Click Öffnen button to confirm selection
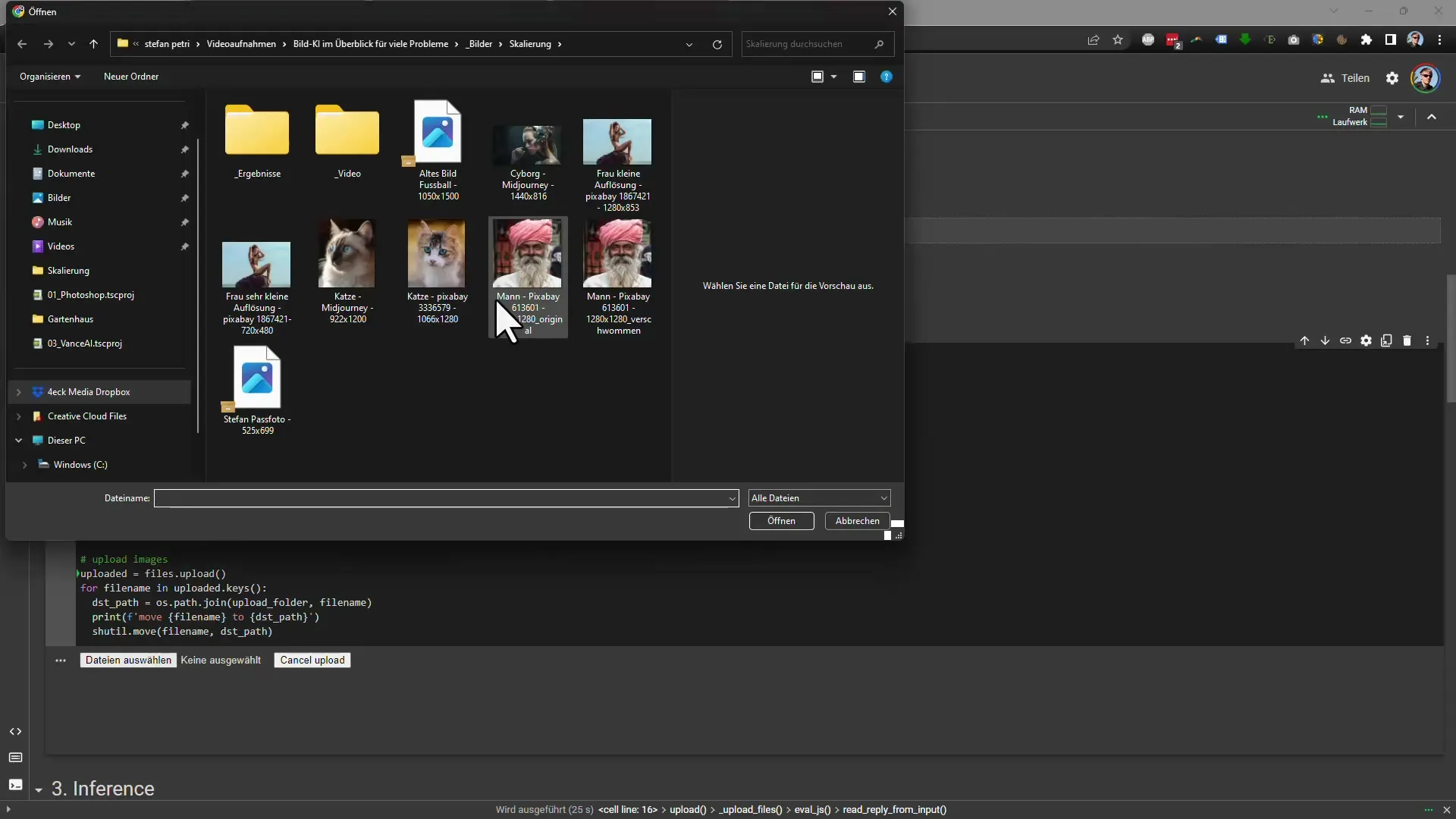The height and width of the screenshot is (819, 1456). (x=781, y=520)
